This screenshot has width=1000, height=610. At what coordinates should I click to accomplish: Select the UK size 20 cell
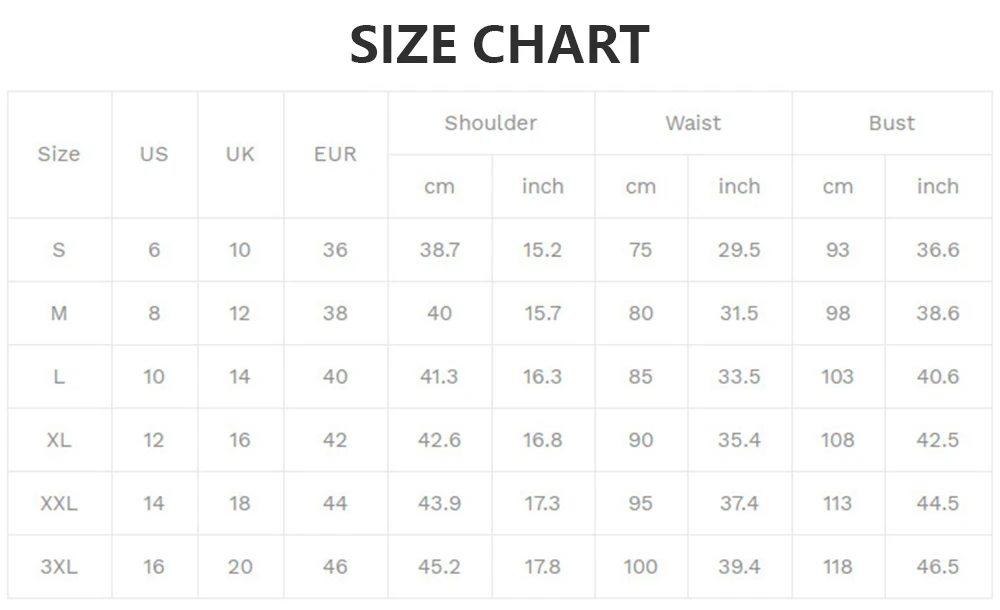pyautogui.click(x=240, y=567)
